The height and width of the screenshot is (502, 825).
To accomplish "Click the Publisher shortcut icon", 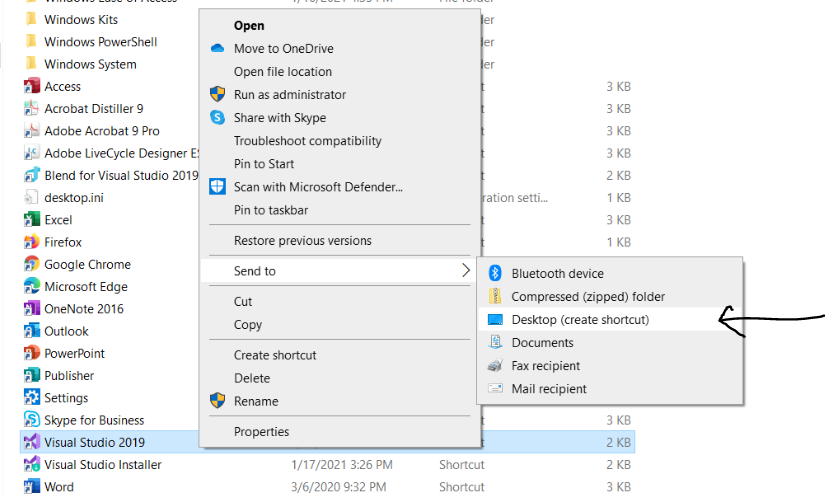I will [x=32, y=376].
